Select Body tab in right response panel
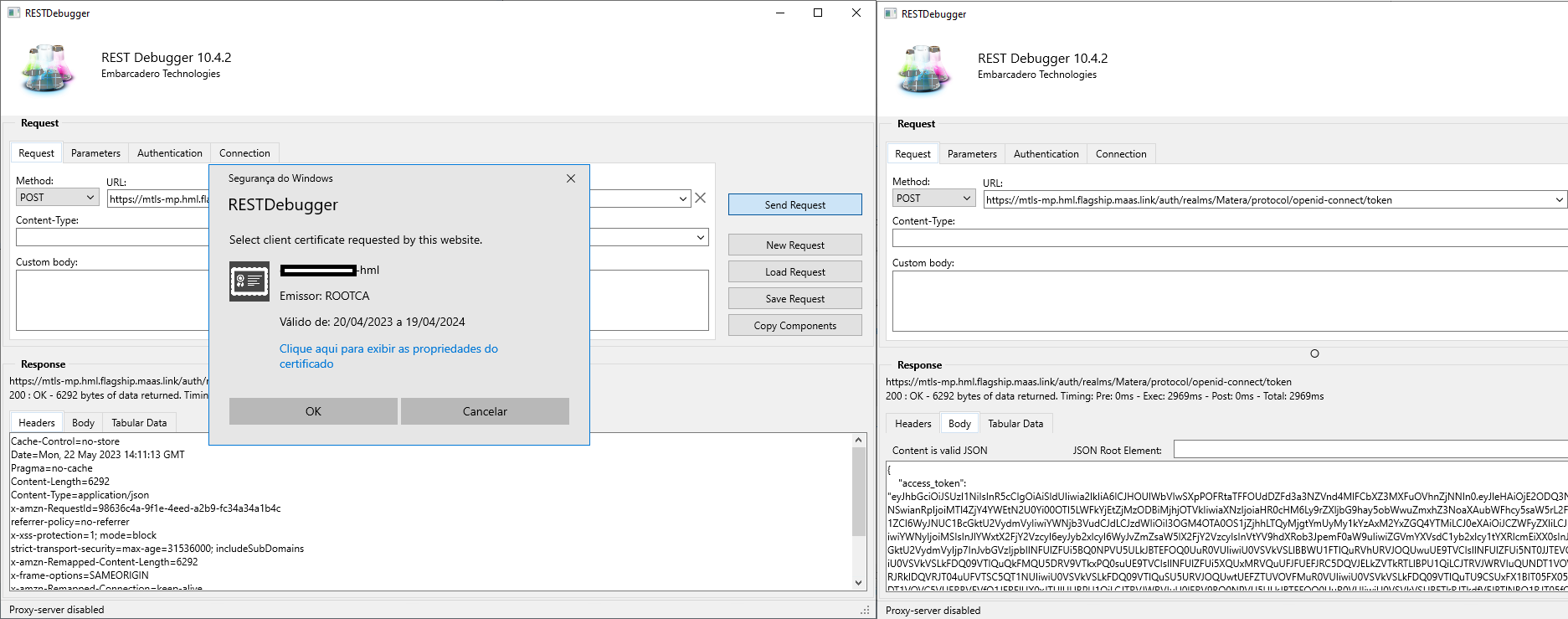This screenshot has height=619, width=1568. tap(959, 424)
